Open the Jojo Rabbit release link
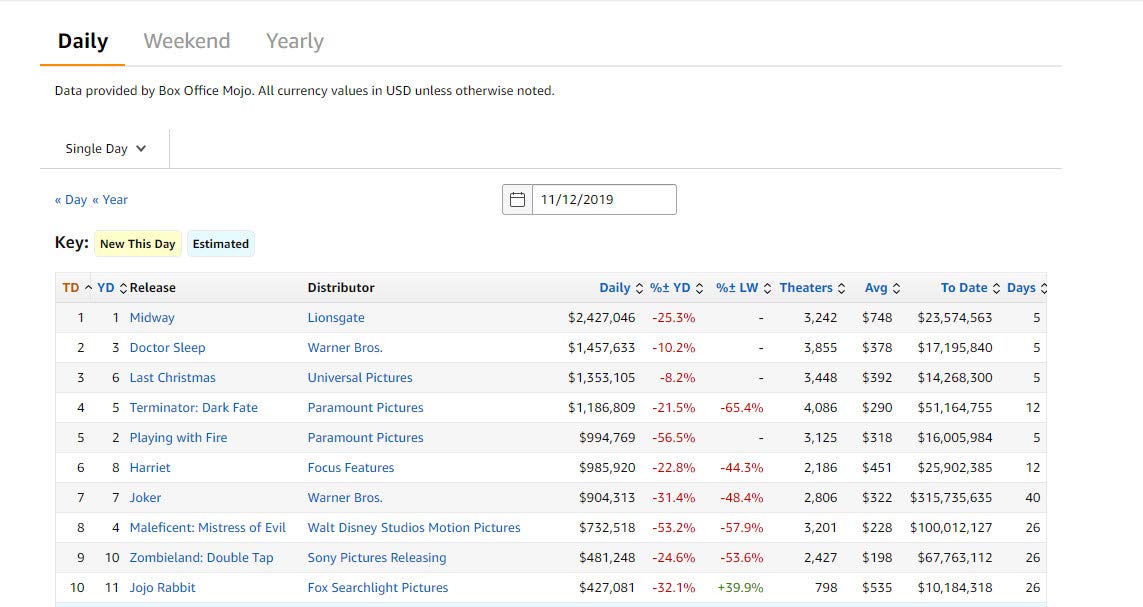 click(x=162, y=588)
